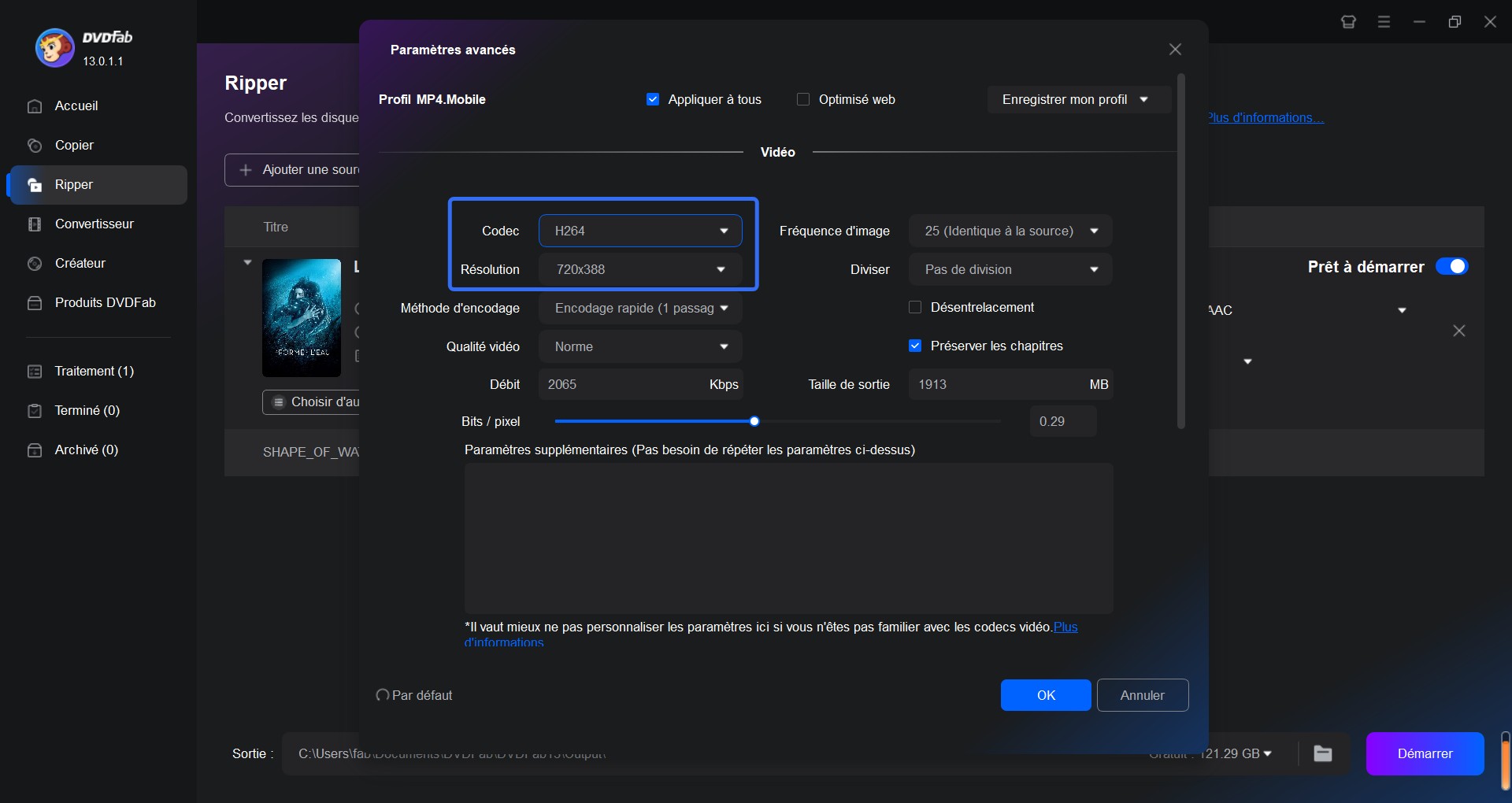
Task: Open Plus d'informations link in dialog note
Action: pos(1065,627)
